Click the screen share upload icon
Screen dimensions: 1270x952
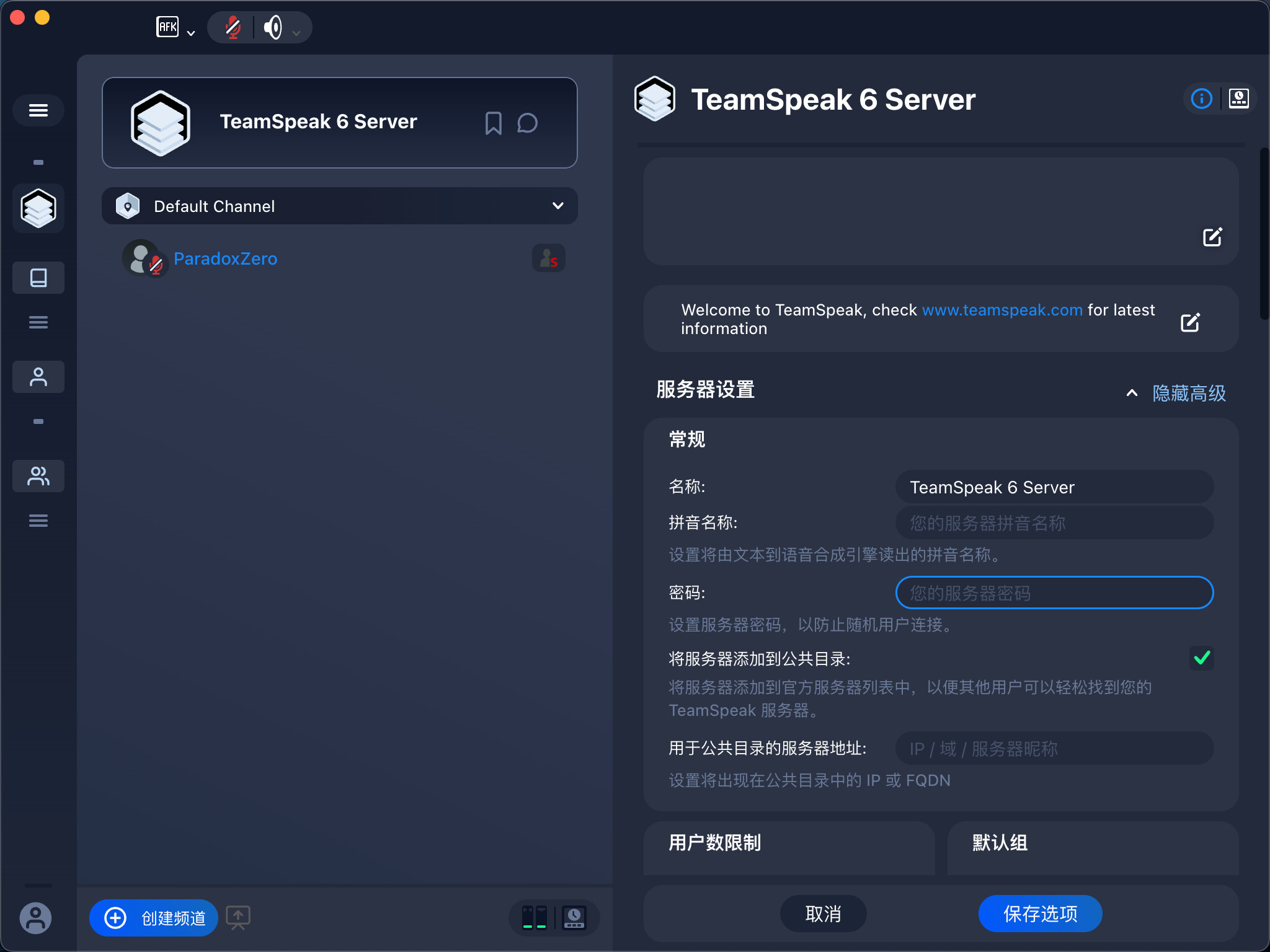238,918
